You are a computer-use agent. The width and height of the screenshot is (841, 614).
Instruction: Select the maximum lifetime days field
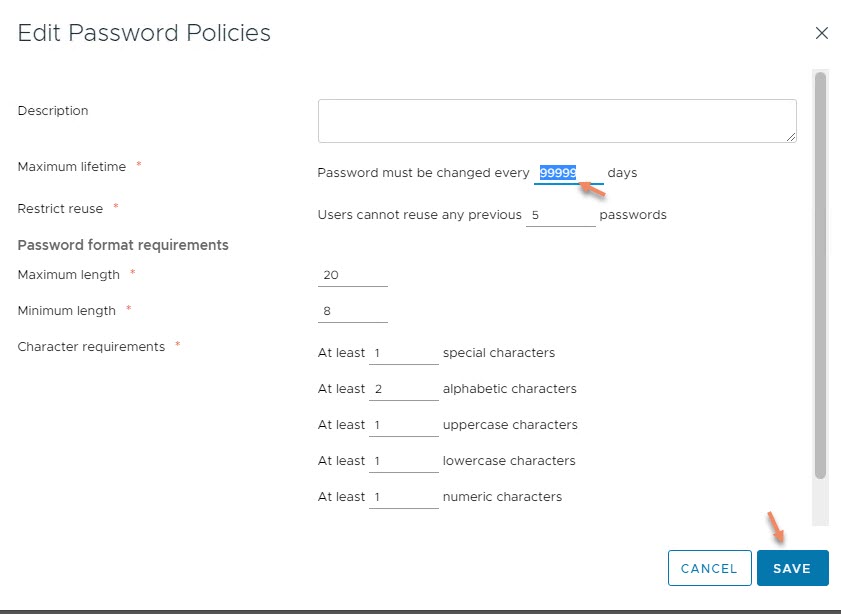click(x=569, y=173)
